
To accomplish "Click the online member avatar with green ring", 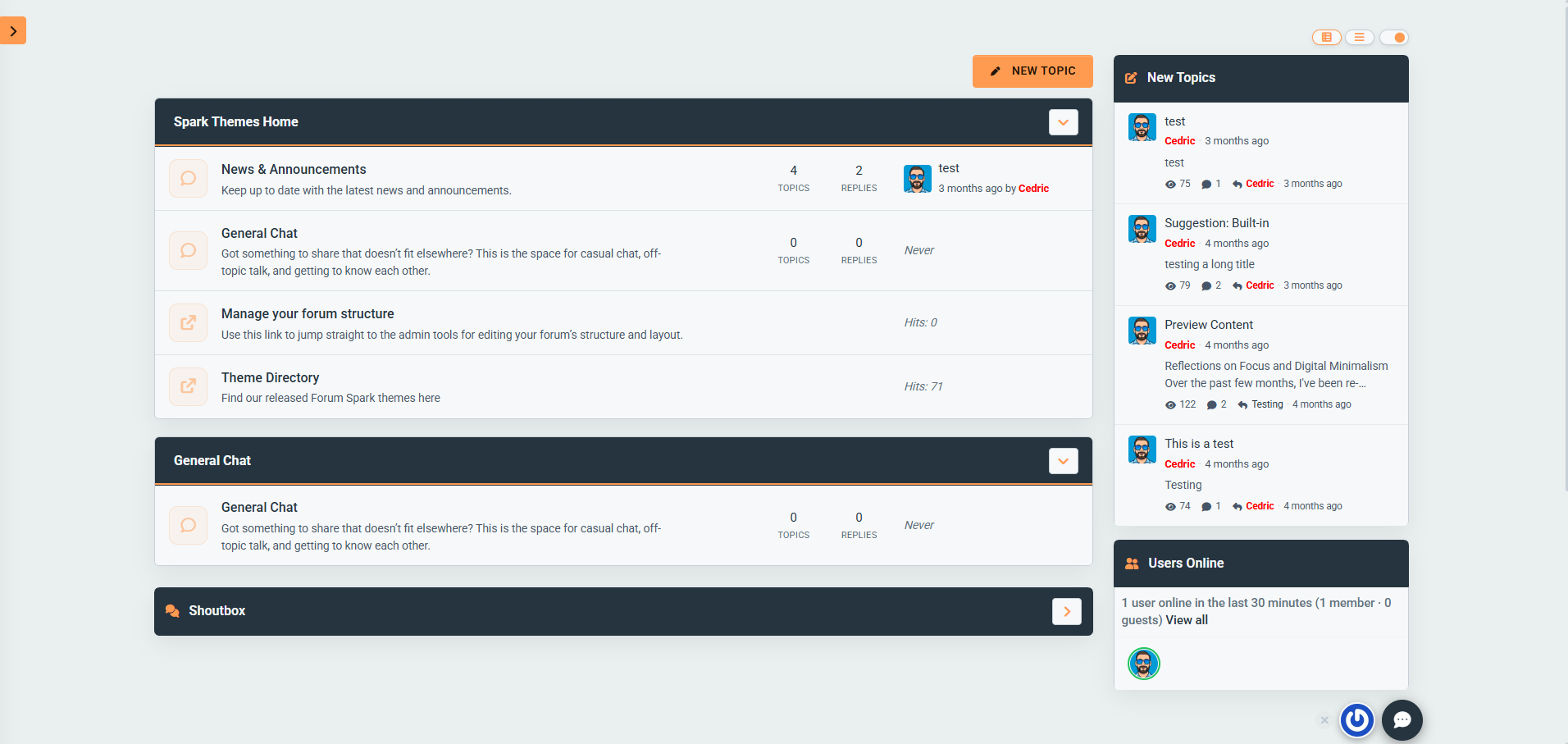I will (x=1144, y=664).
